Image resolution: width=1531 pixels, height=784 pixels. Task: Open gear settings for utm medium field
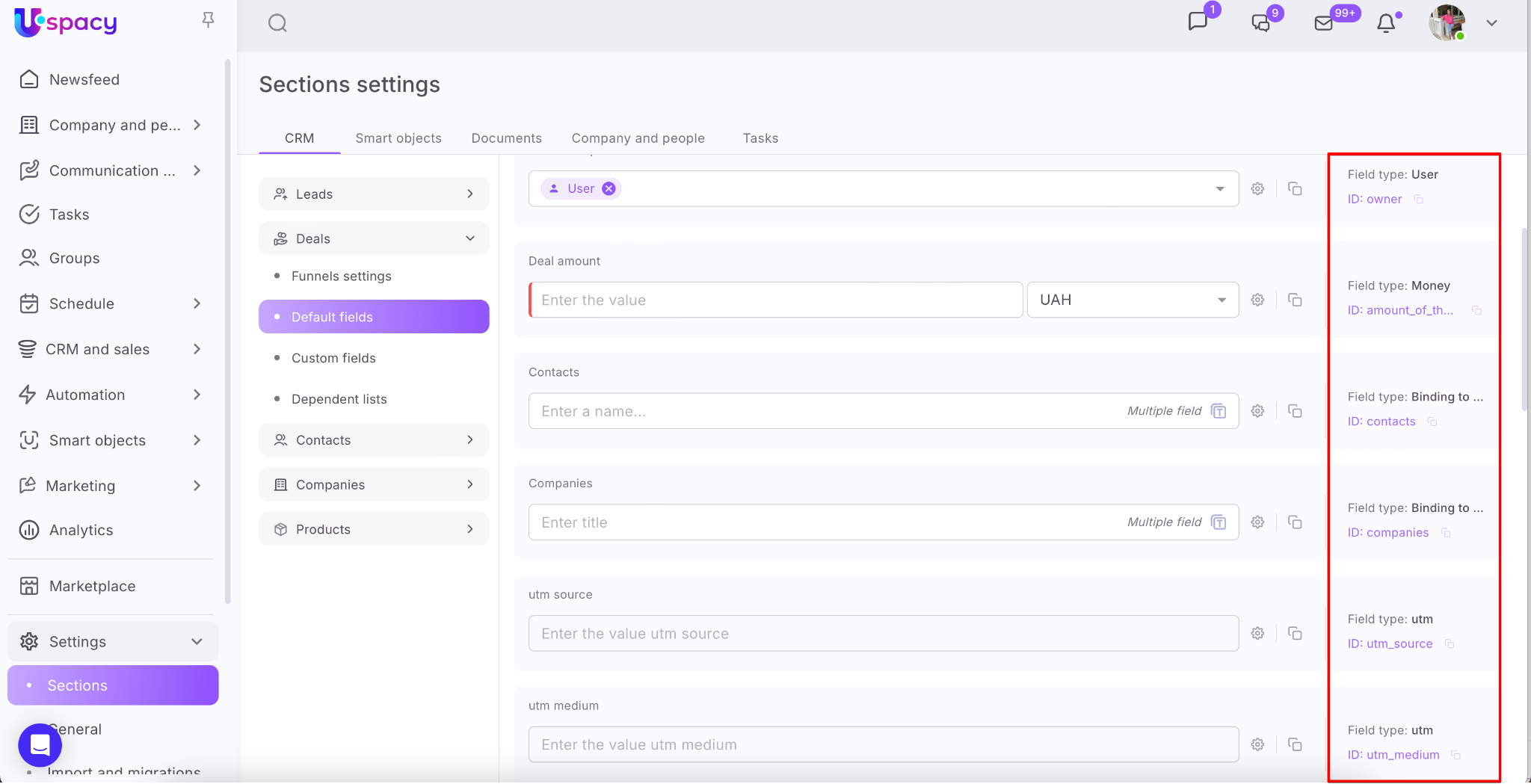pyautogui.click(x=1257, y=744)
